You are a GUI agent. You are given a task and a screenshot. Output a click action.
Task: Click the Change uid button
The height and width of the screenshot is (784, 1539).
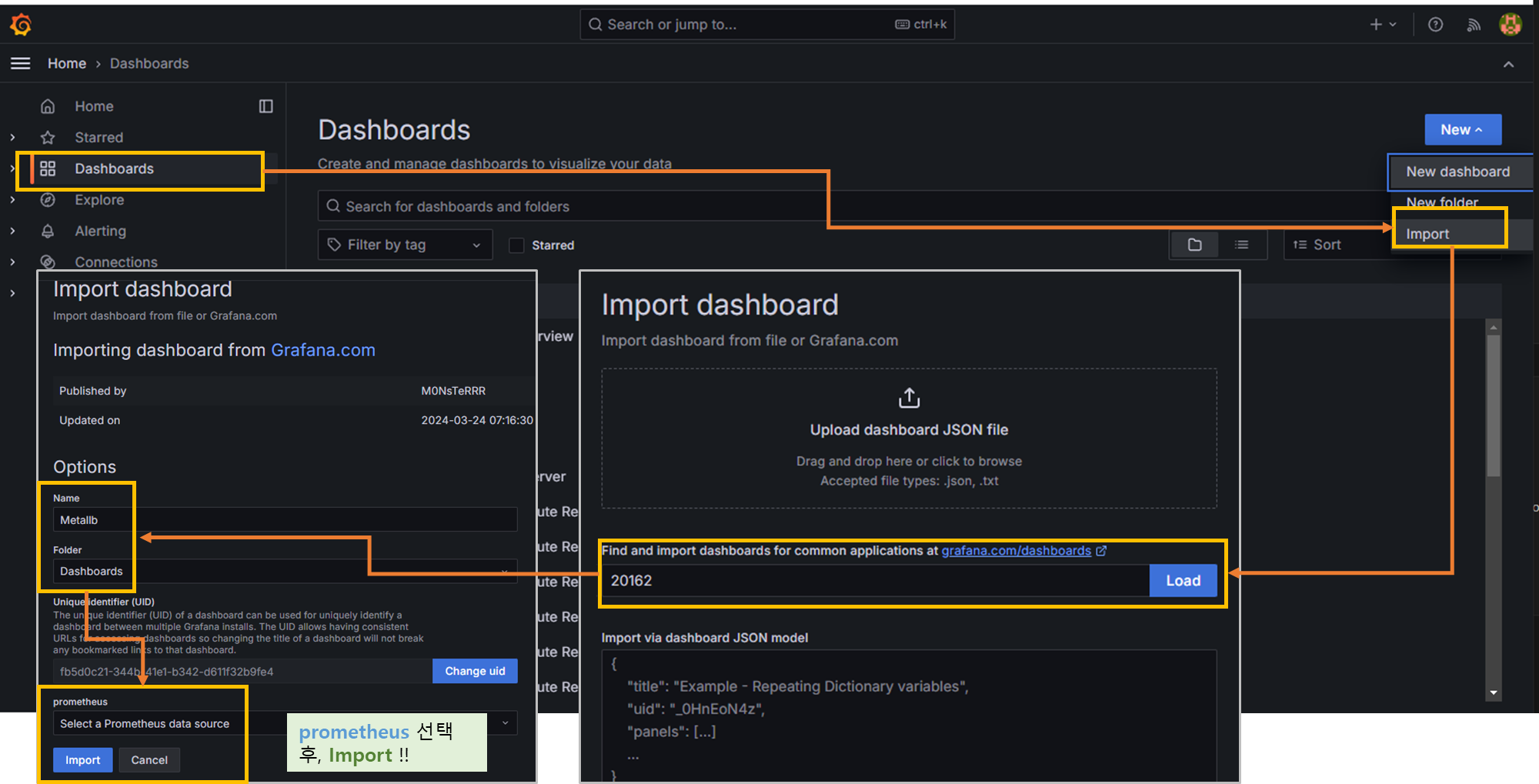pyautogui.click(x=475, y=671)
